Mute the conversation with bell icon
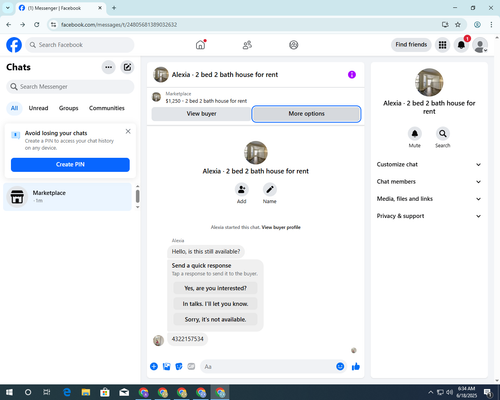This screenshot has width=500, height=400. (x=415, y=134)
